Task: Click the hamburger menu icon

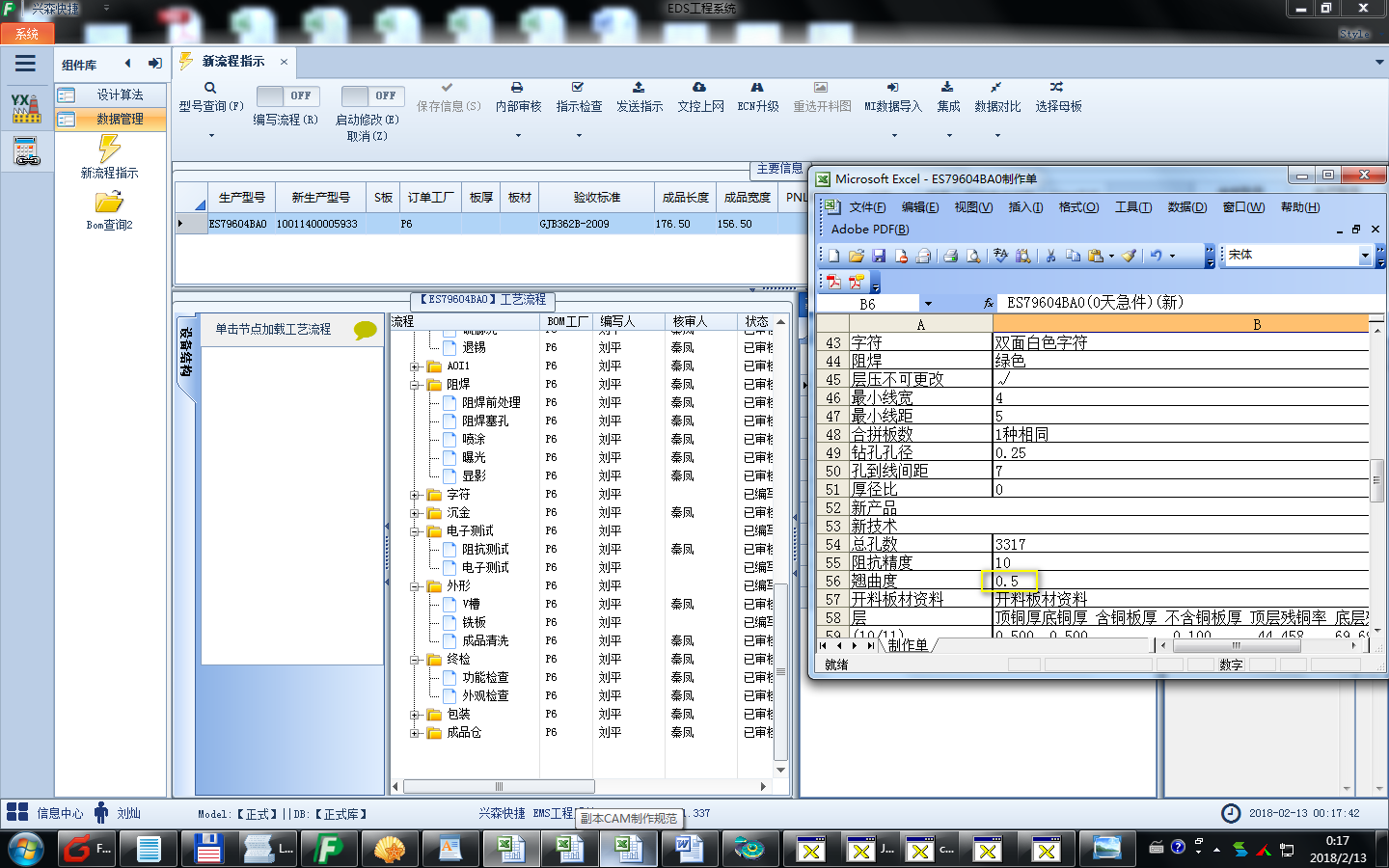Action: 25,64
